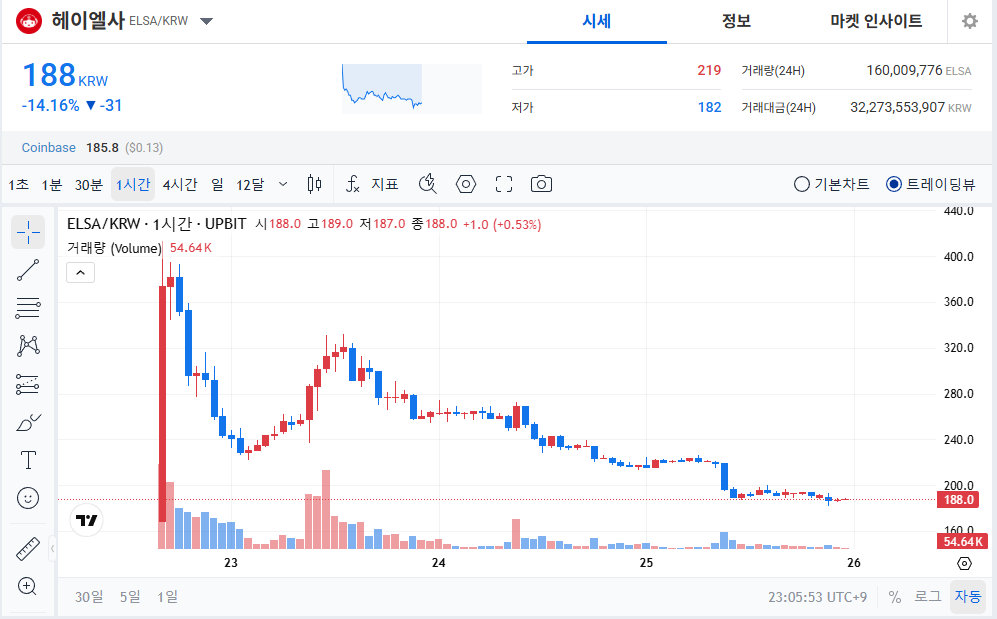Open the 마켓 인사이트 tab
Viewport: 997px width, 619px height.
[876, 22]
